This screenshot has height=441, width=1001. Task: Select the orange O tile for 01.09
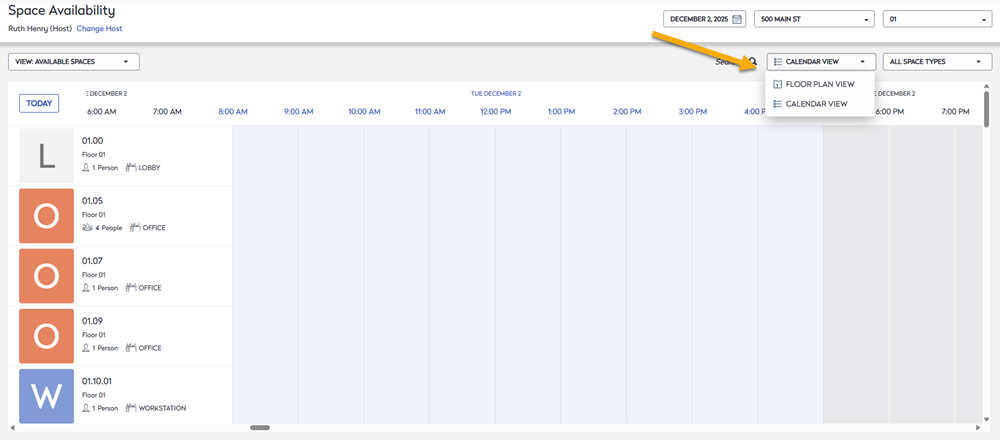(47, 336)
